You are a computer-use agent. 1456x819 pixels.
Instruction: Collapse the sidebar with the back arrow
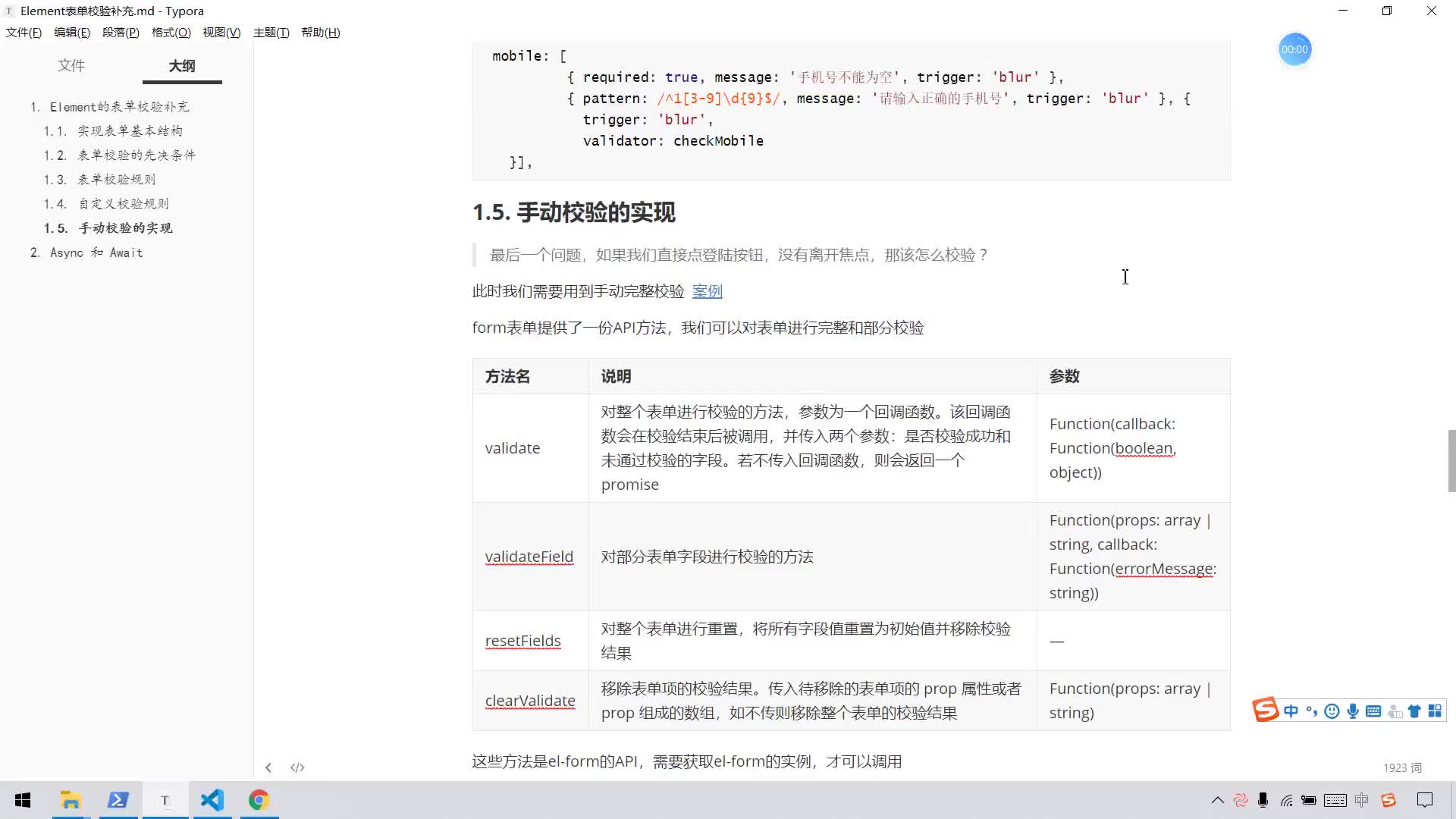[268, 767]
